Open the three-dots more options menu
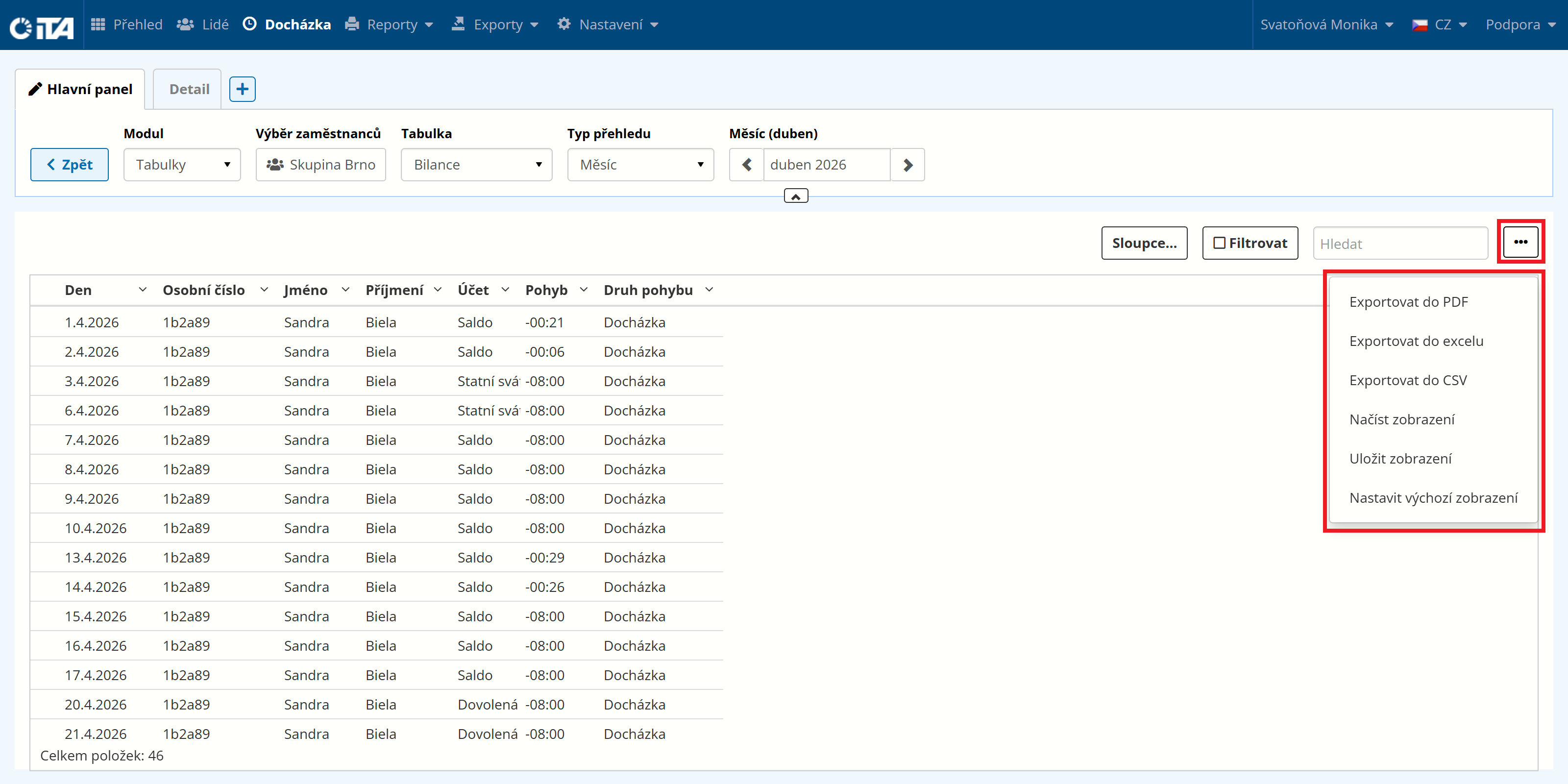This screenshot has width=1568, height=784. coord(1520,242)
